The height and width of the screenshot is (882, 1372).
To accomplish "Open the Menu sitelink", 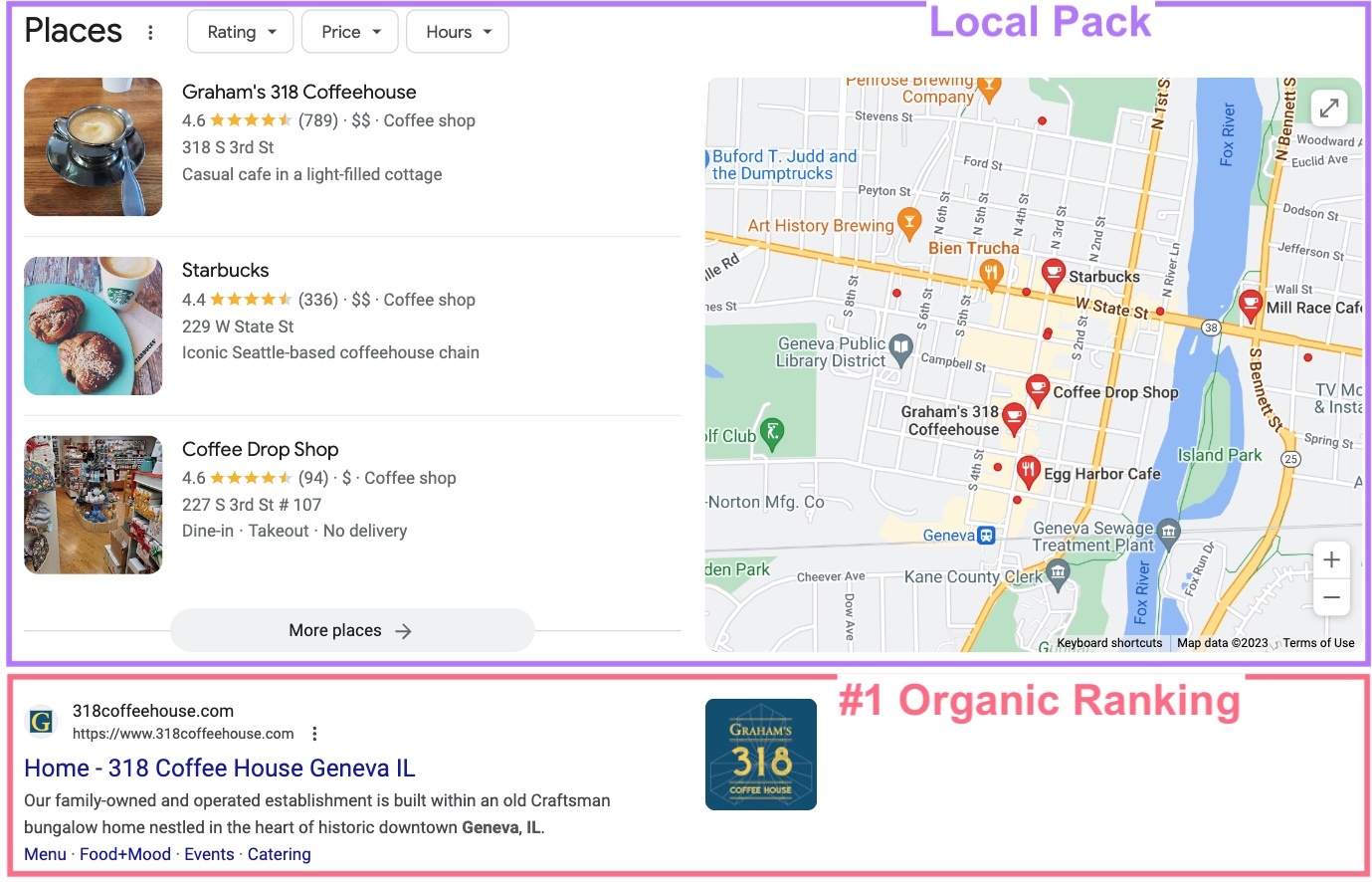I will pos(45,854).
